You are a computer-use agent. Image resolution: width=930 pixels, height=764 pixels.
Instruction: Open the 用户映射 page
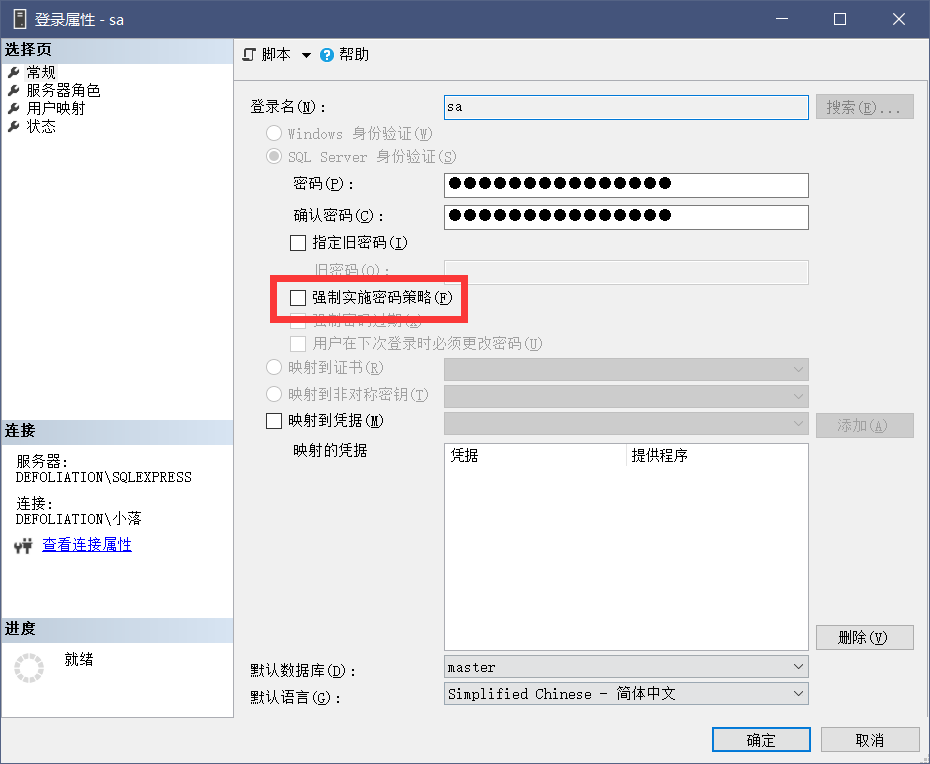click(56, 109)
